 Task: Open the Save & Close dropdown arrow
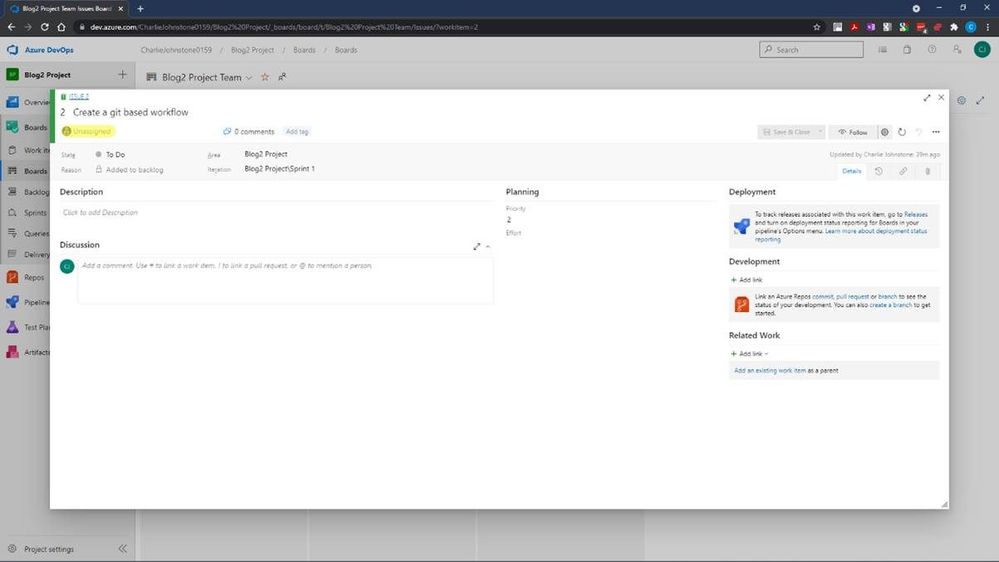point(820,132)
